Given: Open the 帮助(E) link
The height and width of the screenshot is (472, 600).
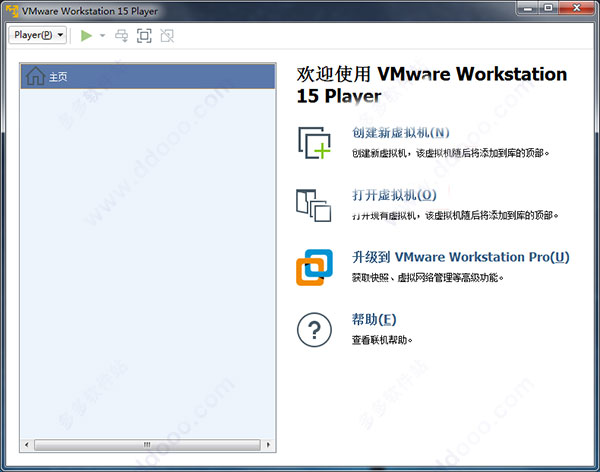Looking at the screenshot, I should 374,319.
